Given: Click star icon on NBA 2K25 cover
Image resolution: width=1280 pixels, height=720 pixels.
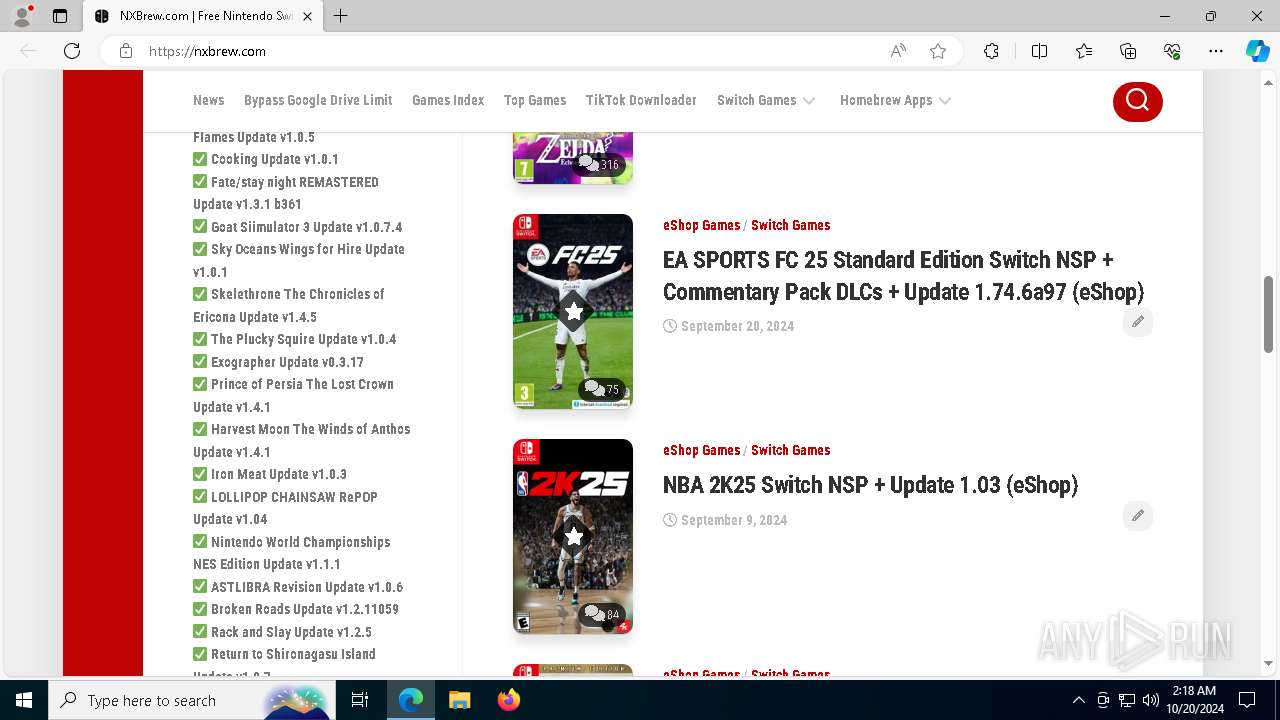Looking at the screenshot, I should [x=573, y=537].
